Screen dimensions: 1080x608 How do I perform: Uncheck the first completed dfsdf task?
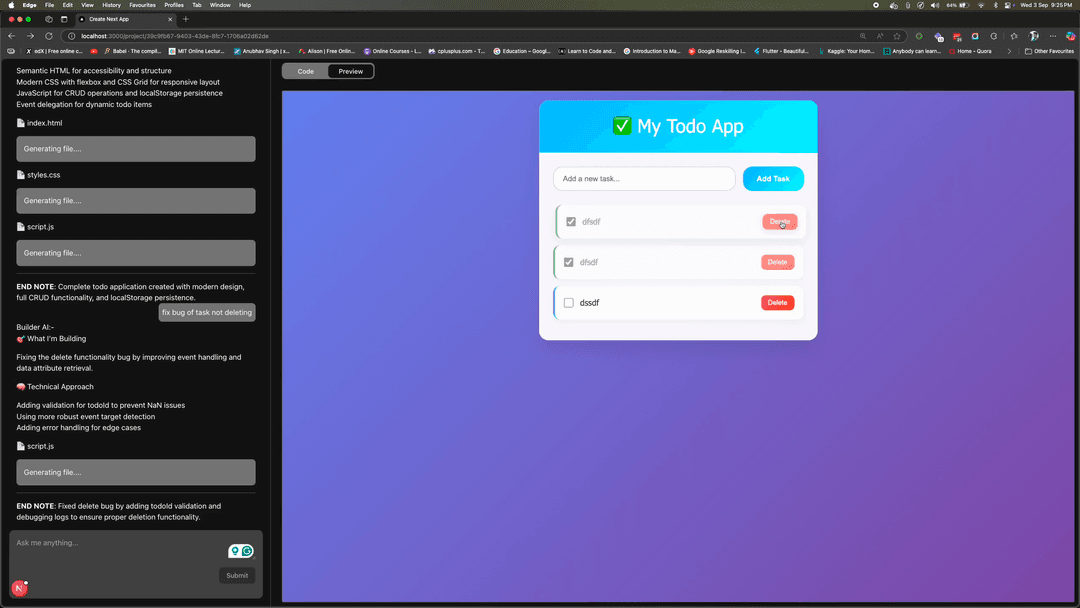pos(571,221)
